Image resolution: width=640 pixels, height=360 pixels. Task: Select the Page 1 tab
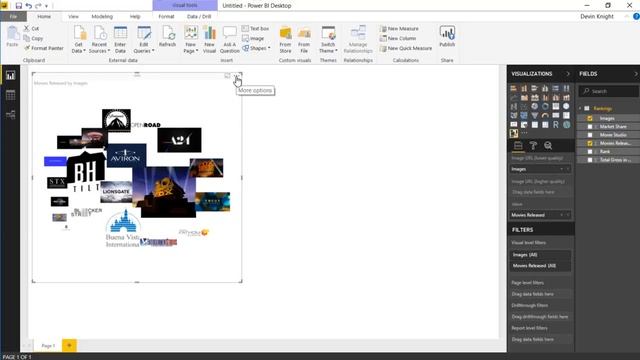48,346
